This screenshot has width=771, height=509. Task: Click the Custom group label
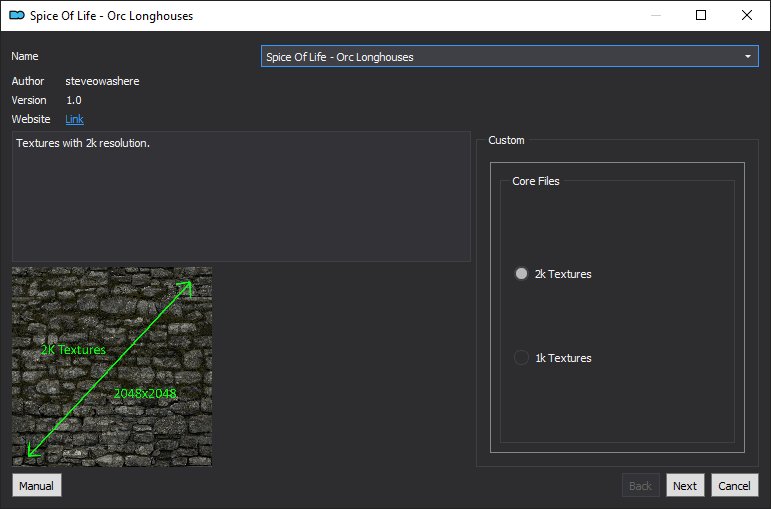coord(506,140)
